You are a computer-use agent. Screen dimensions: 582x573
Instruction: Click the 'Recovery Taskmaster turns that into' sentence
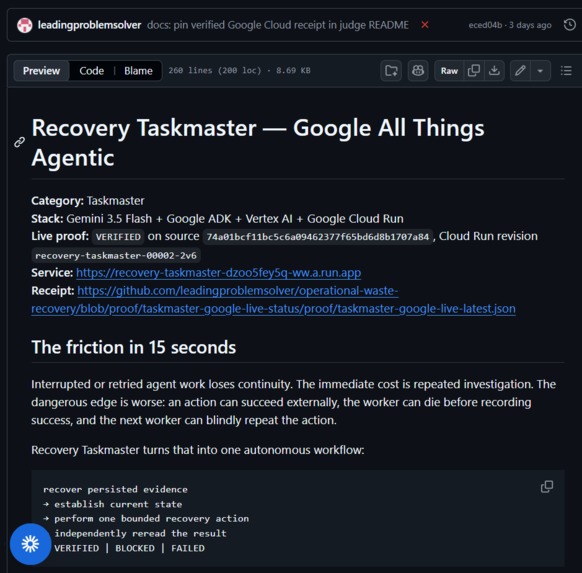[197, 450]
